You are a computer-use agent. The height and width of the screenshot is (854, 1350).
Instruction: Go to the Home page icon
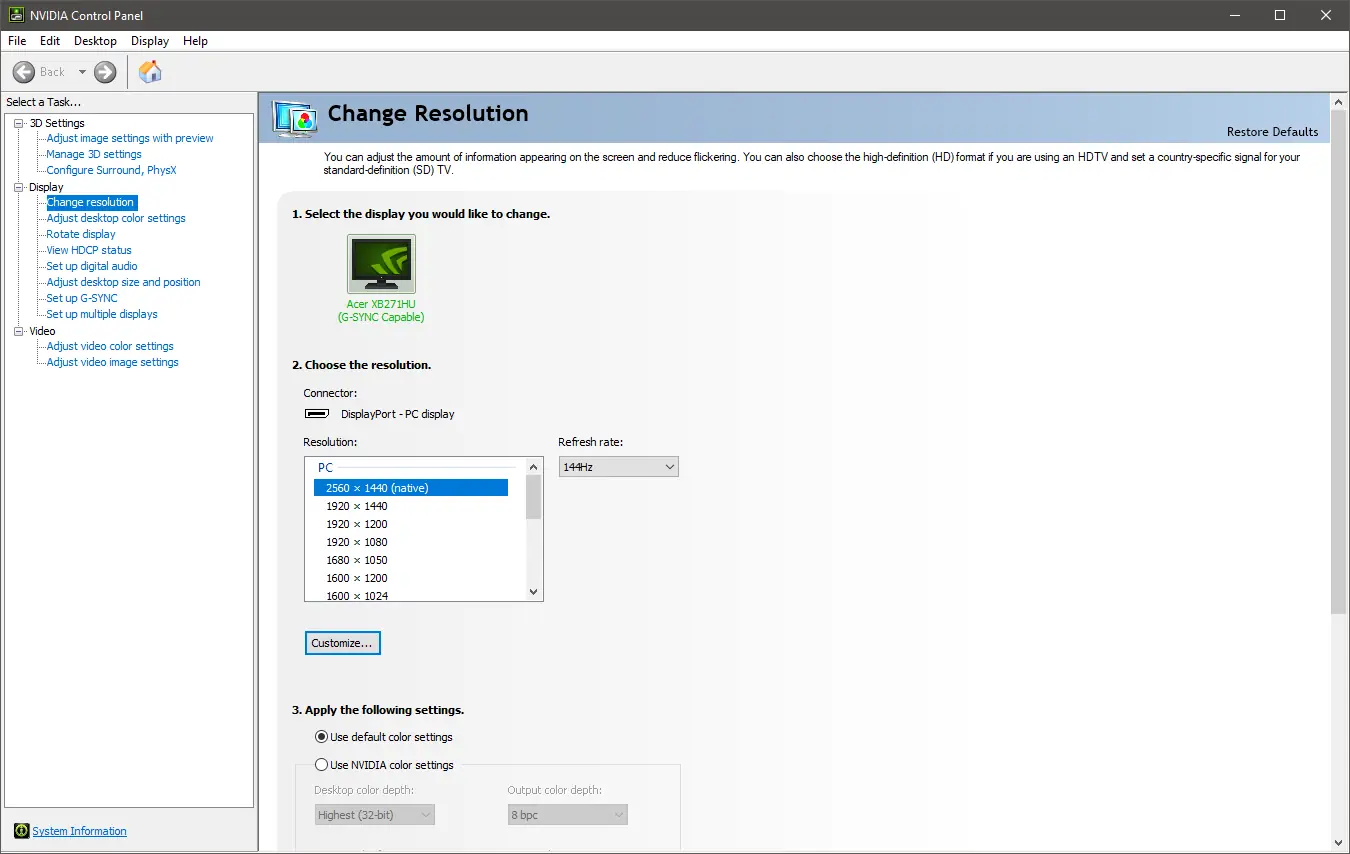150,72
